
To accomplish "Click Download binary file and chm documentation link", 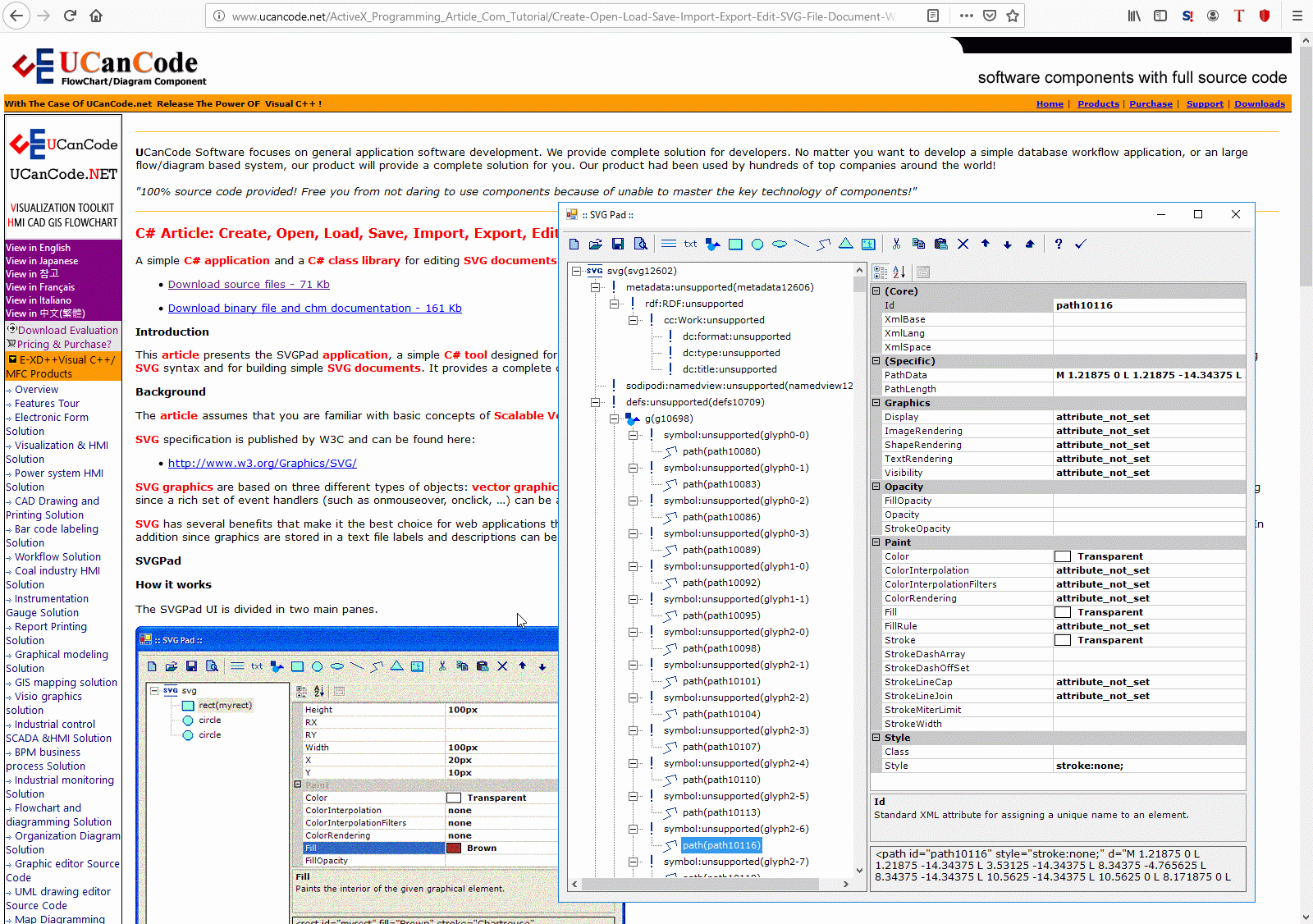I will coord(315,309).
